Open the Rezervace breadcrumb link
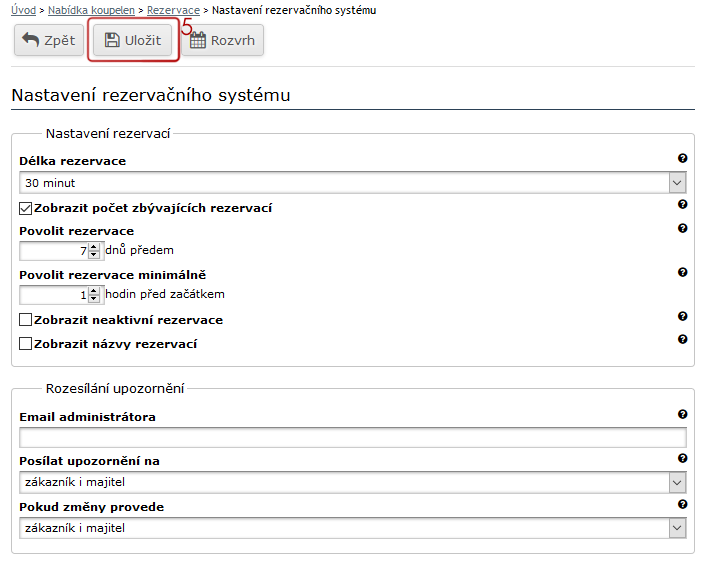This screenshot has height=563, width=706. click(173, 9)
